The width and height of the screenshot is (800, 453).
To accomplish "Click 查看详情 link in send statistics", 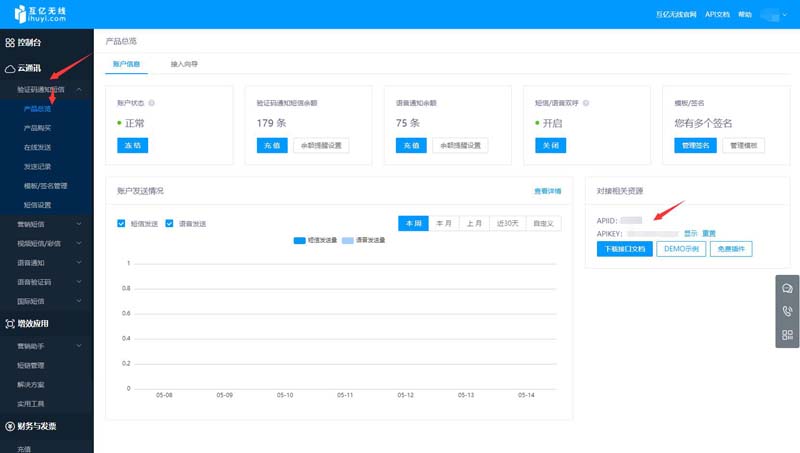I will coord(547,191).
